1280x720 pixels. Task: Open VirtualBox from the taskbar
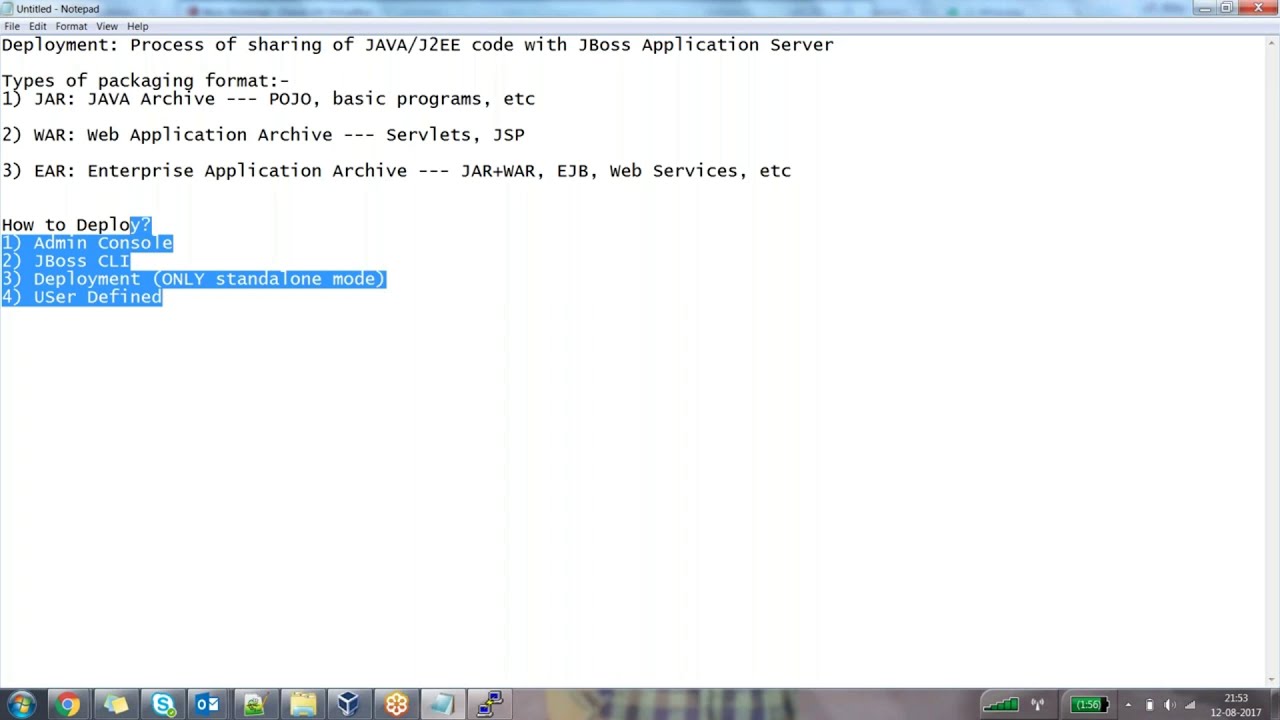(348, 705)
